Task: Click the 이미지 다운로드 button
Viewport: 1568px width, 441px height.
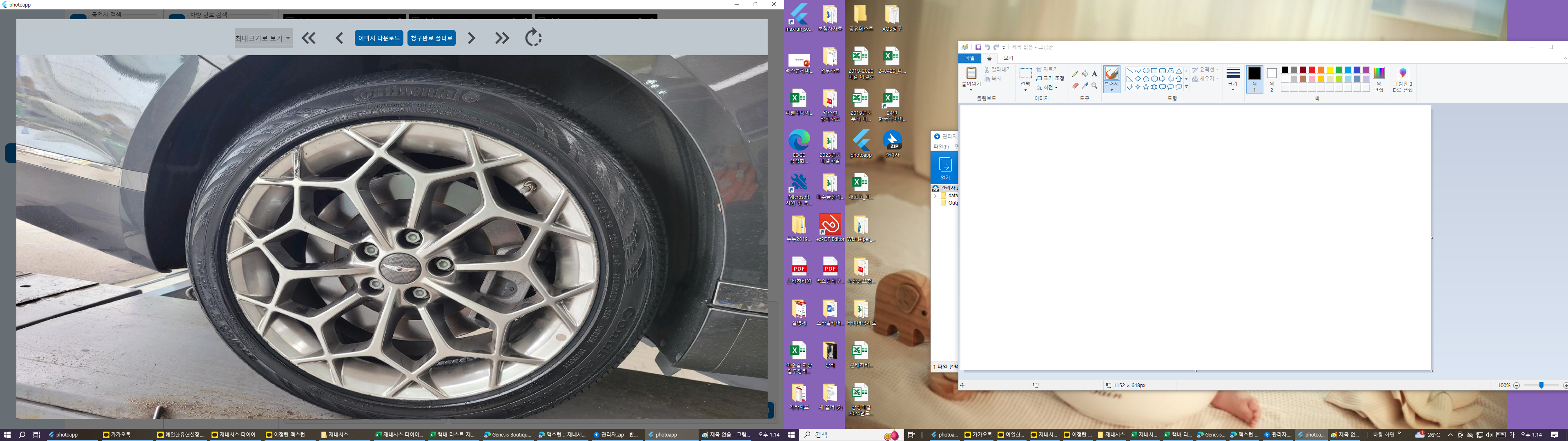Action: [x=379, y=38]
